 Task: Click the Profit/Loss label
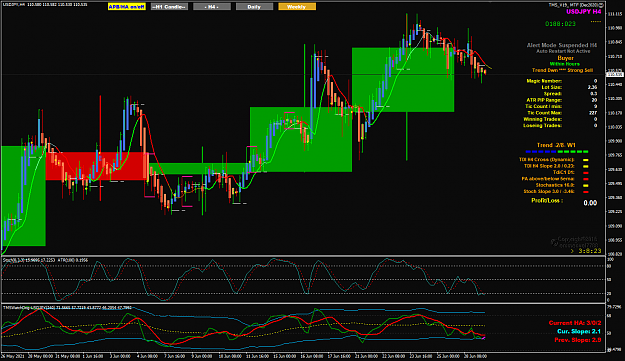pyautogui.click(x=547, y=201)
